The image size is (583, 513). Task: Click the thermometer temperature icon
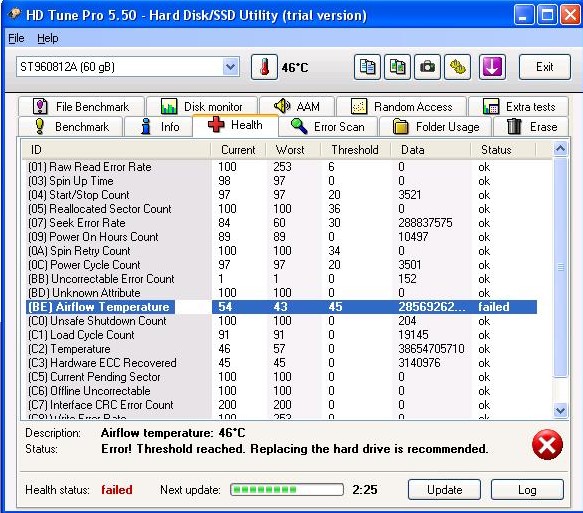coord(264,67)
